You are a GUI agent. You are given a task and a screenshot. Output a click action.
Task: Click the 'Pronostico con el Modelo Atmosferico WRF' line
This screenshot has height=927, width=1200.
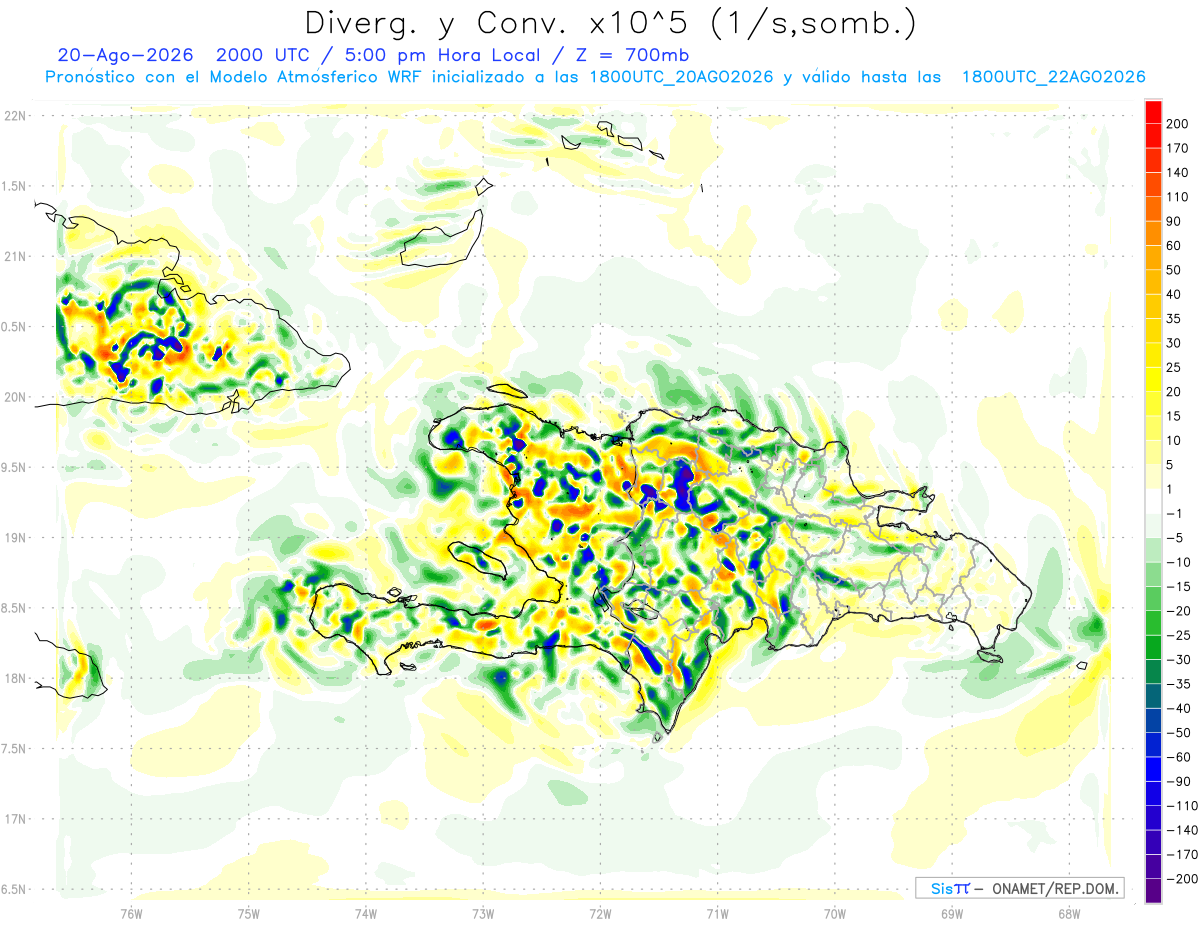(595, 77)
